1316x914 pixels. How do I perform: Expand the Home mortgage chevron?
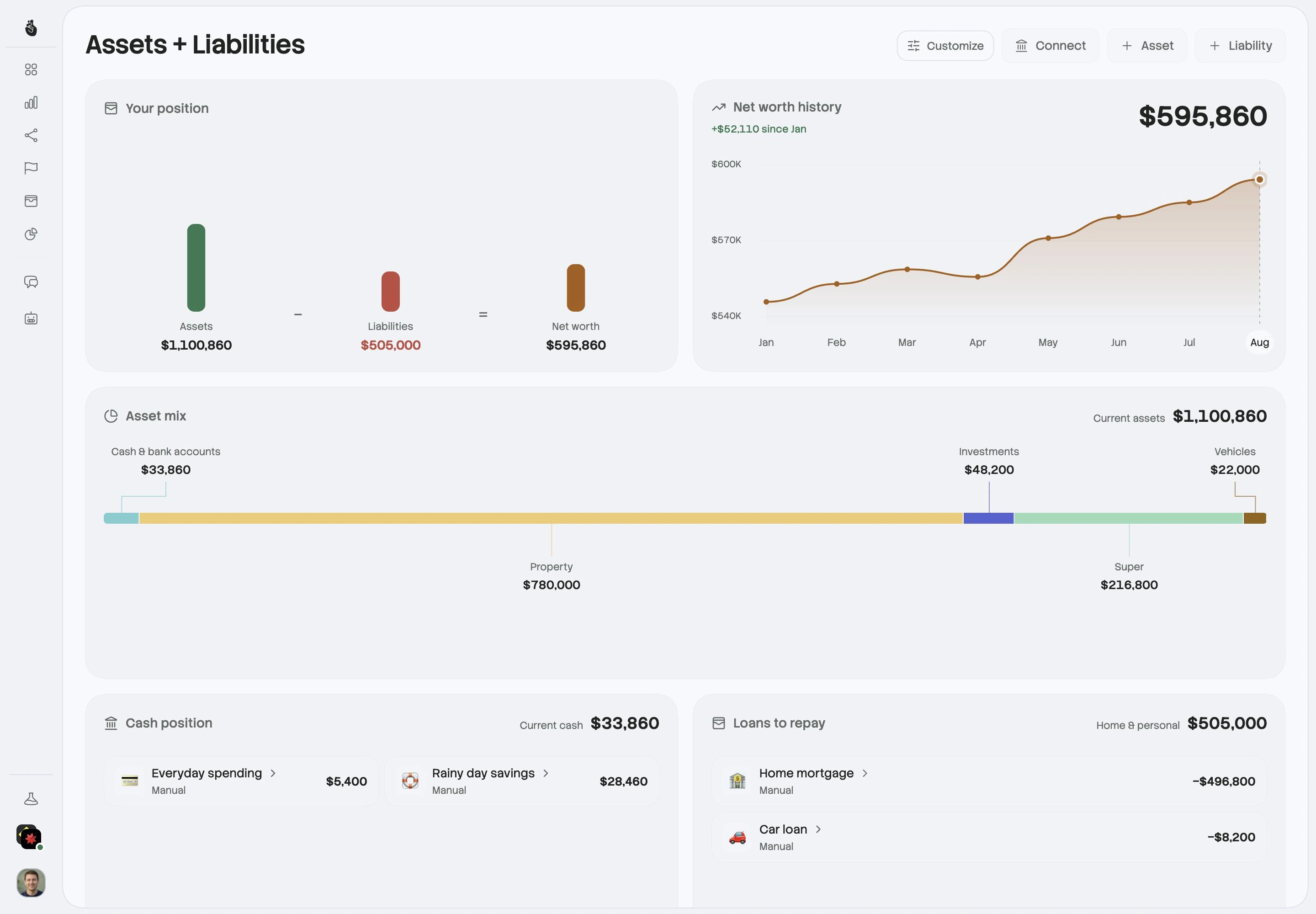[x=865, y=773]
